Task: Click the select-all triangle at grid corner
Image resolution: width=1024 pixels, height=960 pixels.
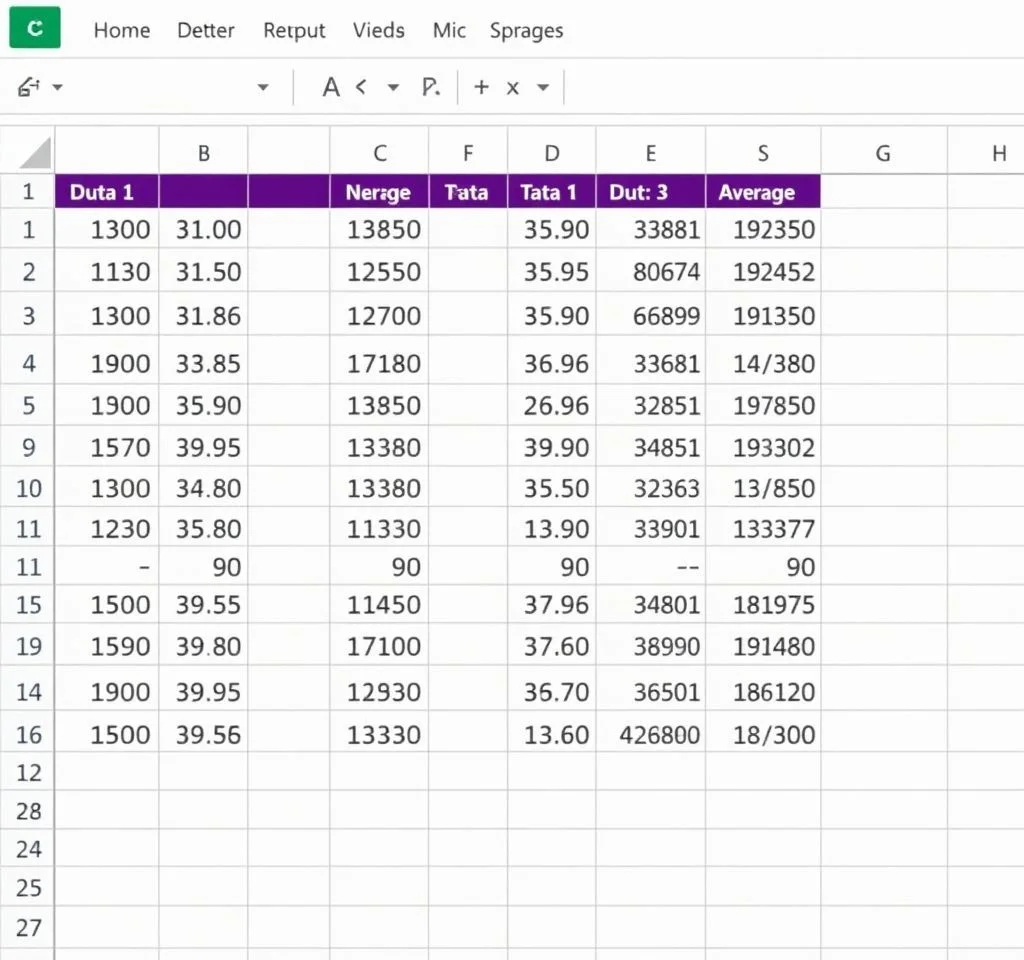Action: (35, 154)
